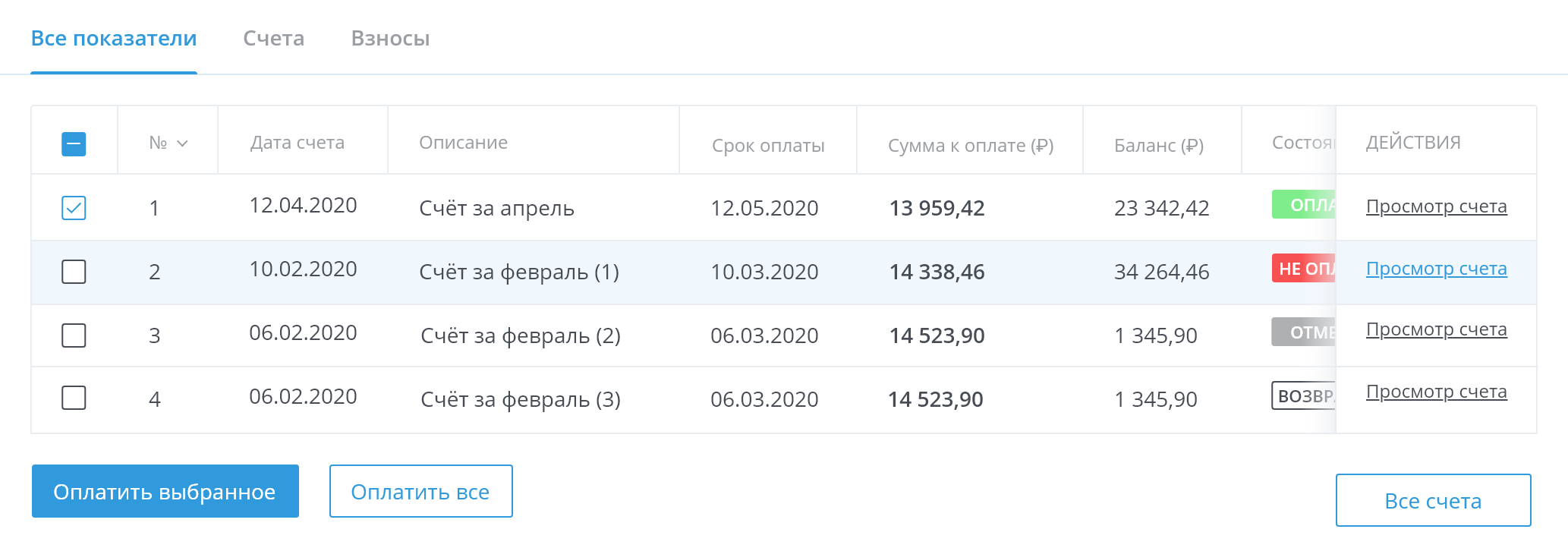This screenshot has width=1568, height=548.
Task: Select the checkbox on row 3
Action: tap(73, 335)
